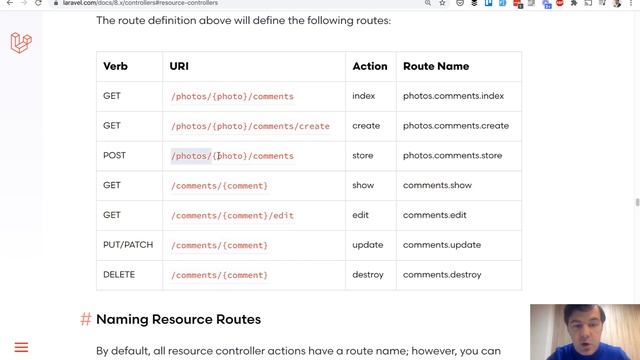The height and width of the screenshot is (360, 640).
Task: Click the /photos/{photo}/comments/create URI
Action: [250, 126]
